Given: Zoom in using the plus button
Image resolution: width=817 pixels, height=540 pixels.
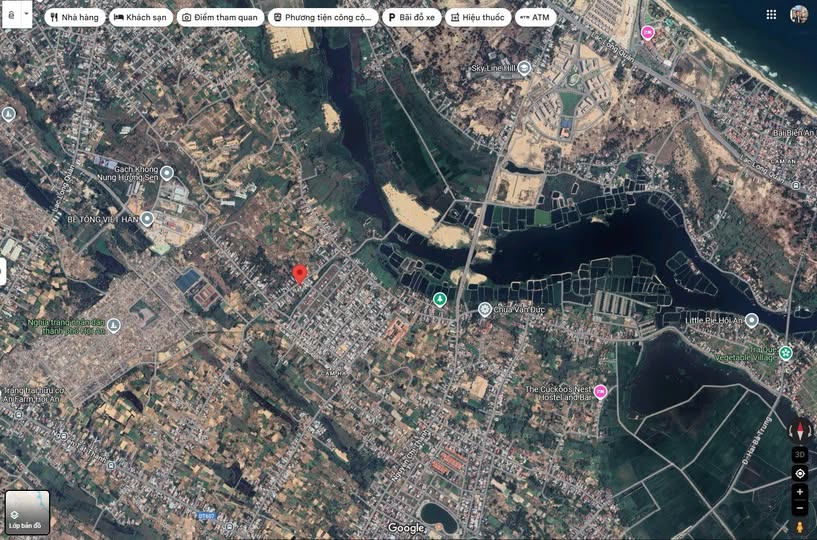Looking at the screenshot, I should (800, 492).
